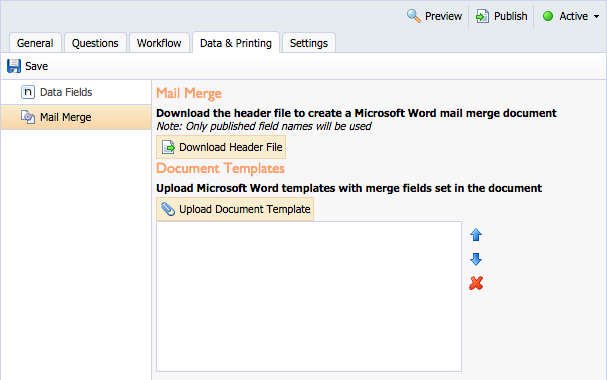The width and height of the screenshot is (607, 380).
Task: Click the floppy disk Save icon
Action: pyautogui.click(x=14, y=66)
